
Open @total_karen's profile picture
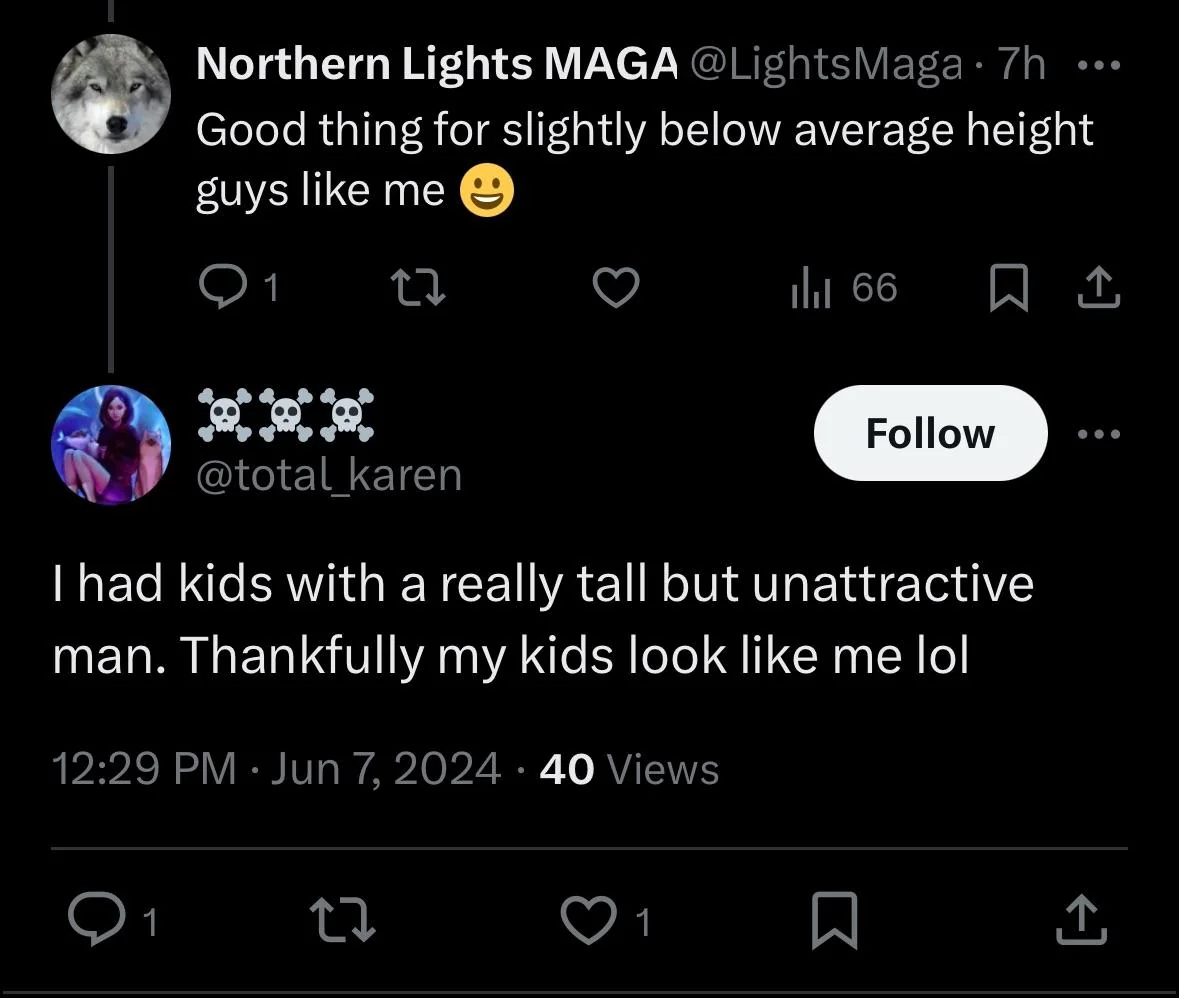111,444
